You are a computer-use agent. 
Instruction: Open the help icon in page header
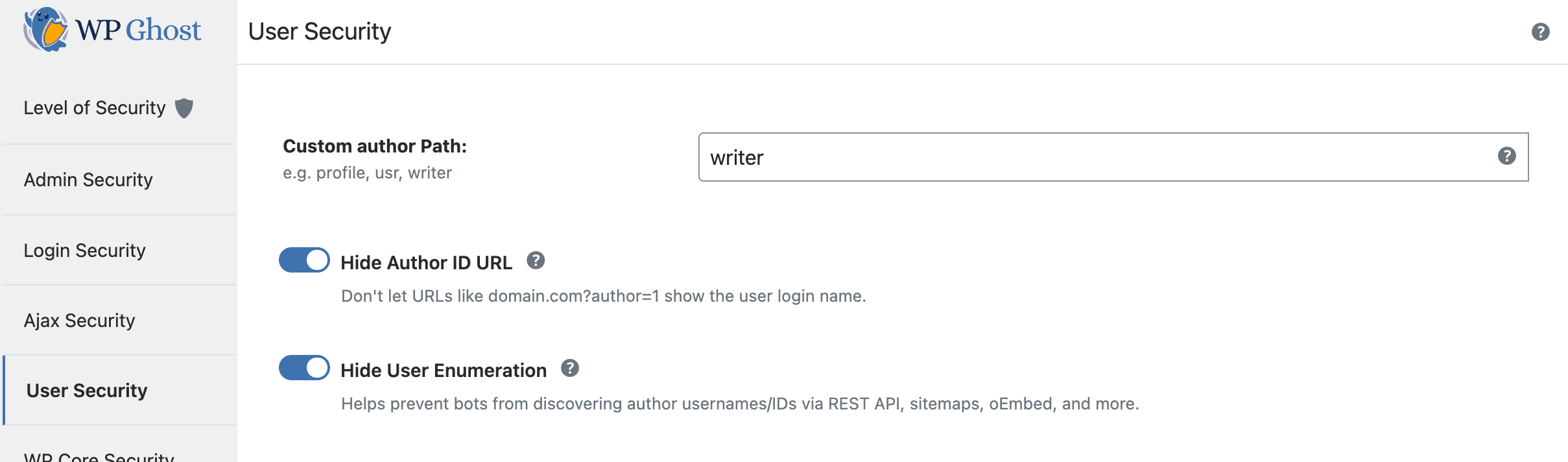1541,32
